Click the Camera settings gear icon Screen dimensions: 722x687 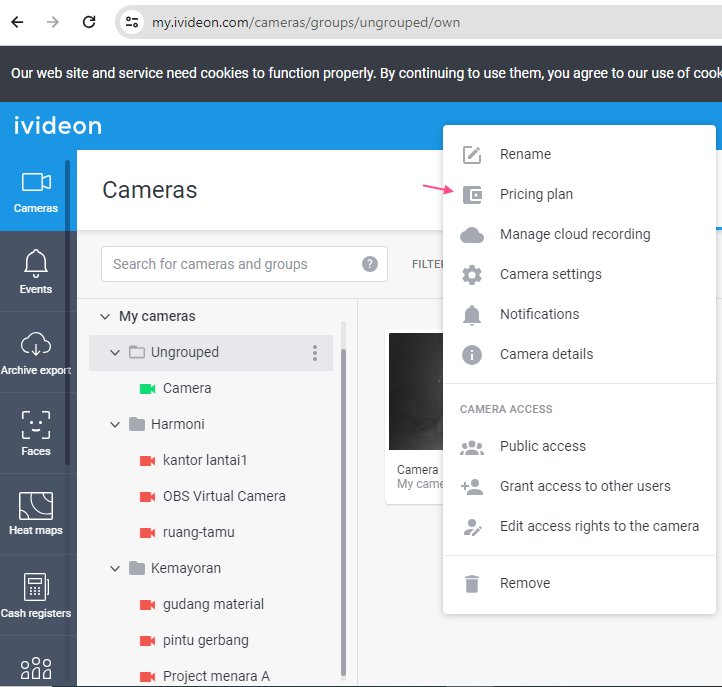[472, 275]
